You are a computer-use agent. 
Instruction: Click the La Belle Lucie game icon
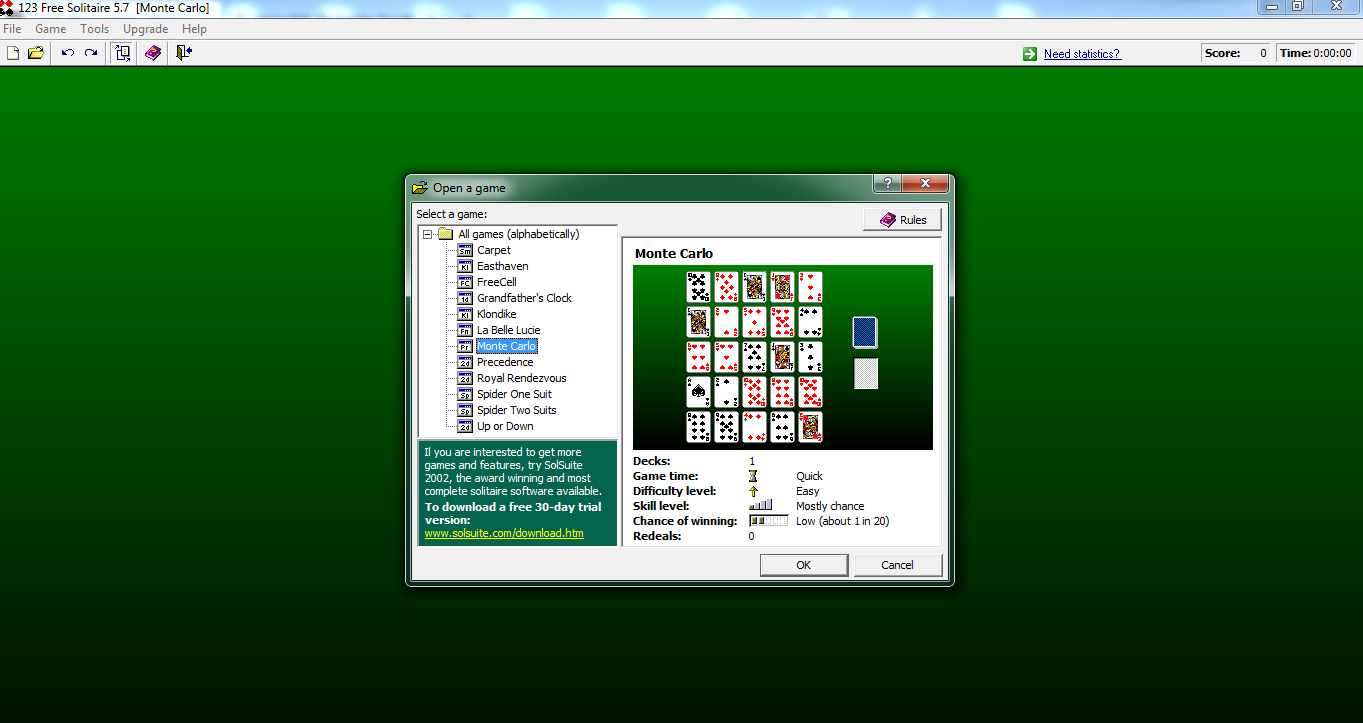pos(465,330)
